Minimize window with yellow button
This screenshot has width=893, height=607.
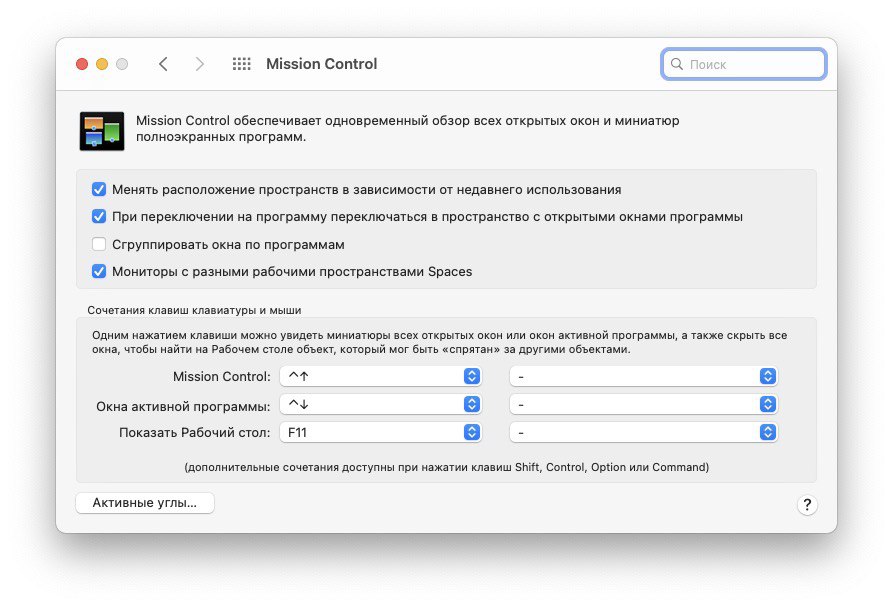tap(102, 64)
